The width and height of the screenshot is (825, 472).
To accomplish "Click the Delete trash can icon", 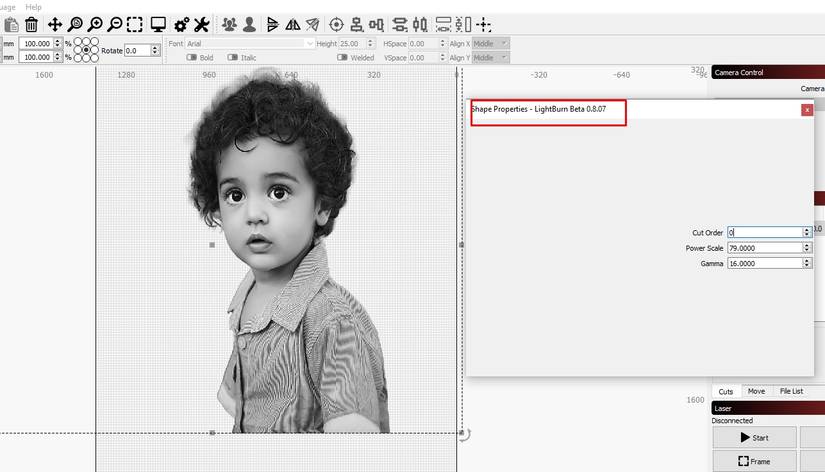I will pos(32,25).
